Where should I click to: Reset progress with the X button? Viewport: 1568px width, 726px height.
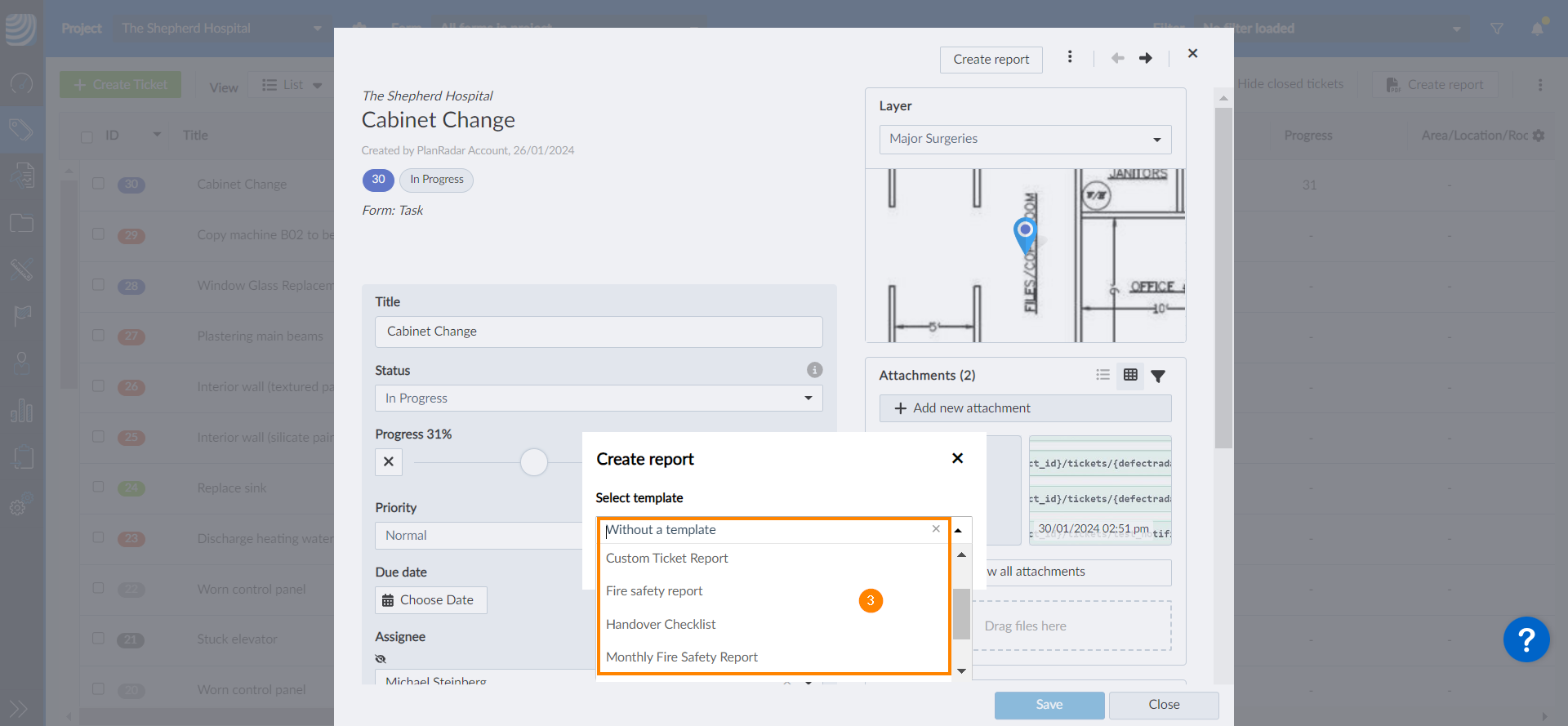click(x=389, y=461)
